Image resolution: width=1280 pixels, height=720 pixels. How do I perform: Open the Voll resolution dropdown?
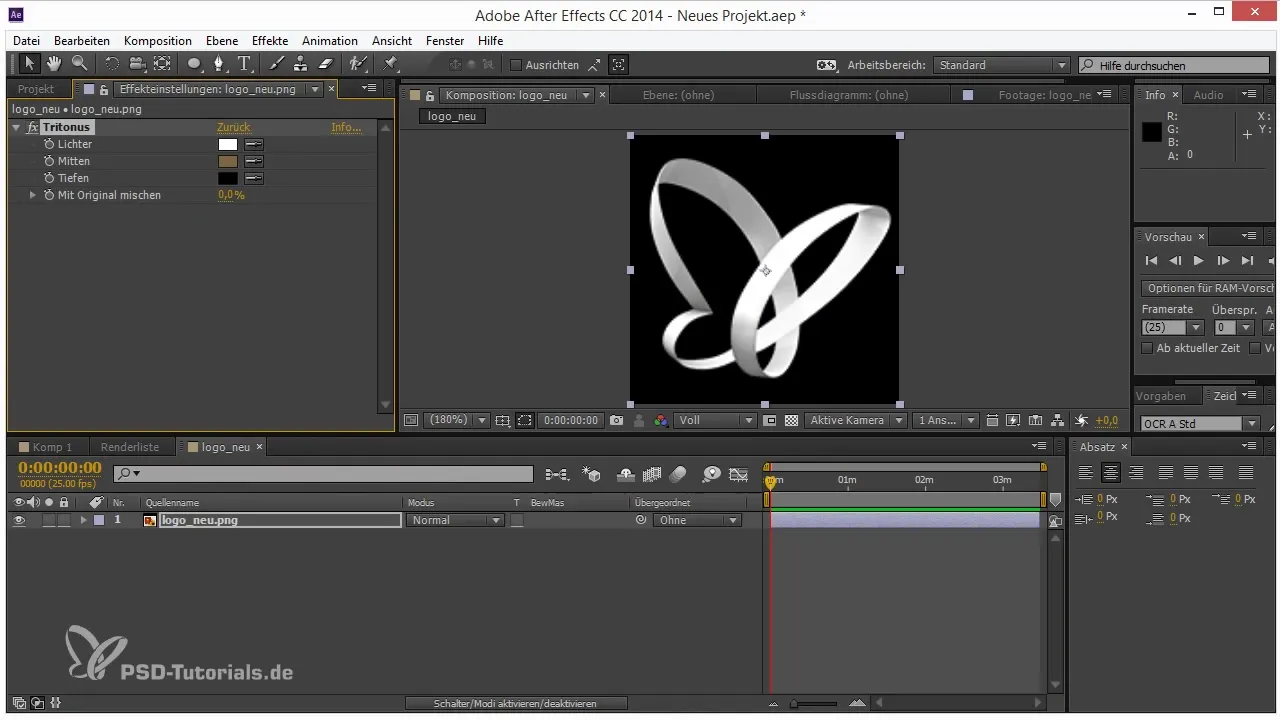point(715,421)
